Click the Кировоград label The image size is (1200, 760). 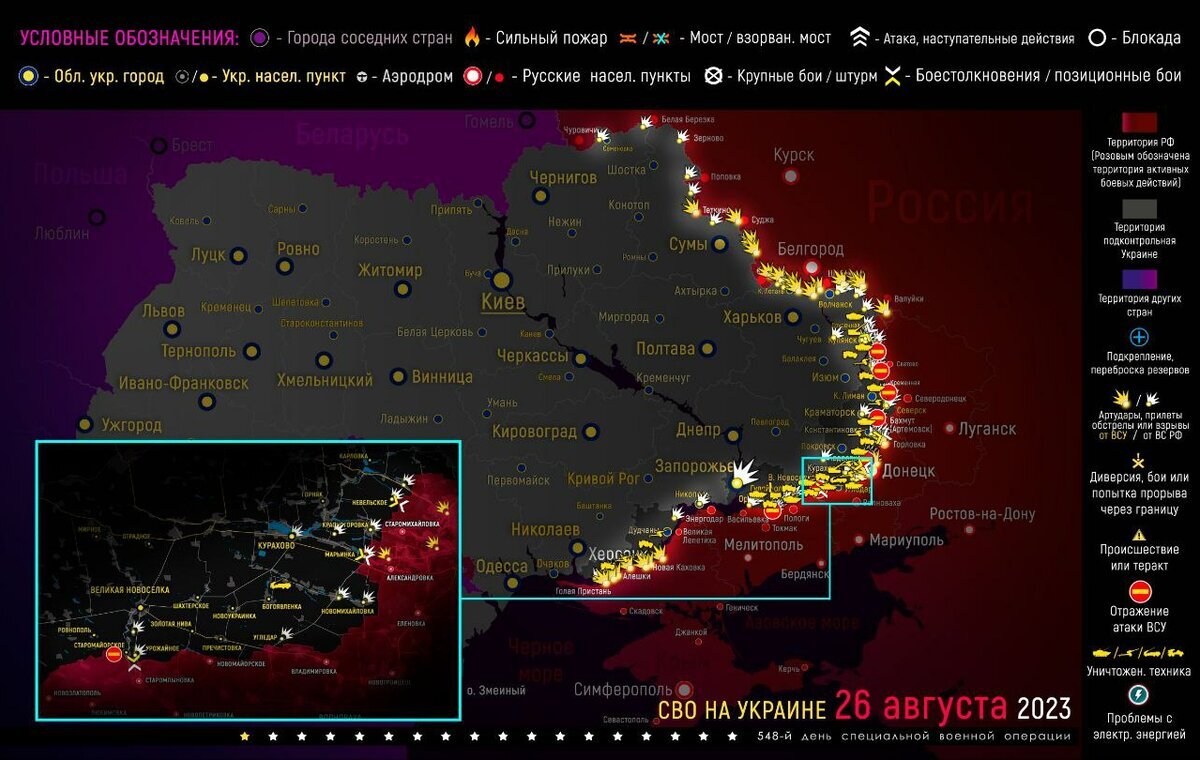click(x=534, y=432)
